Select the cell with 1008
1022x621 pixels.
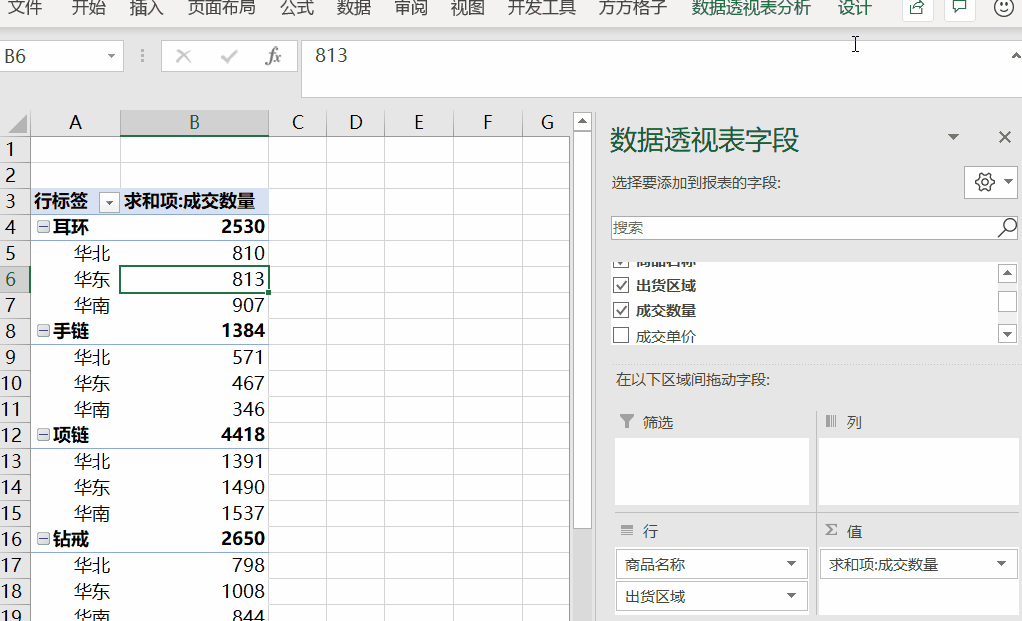coord(194,591)
